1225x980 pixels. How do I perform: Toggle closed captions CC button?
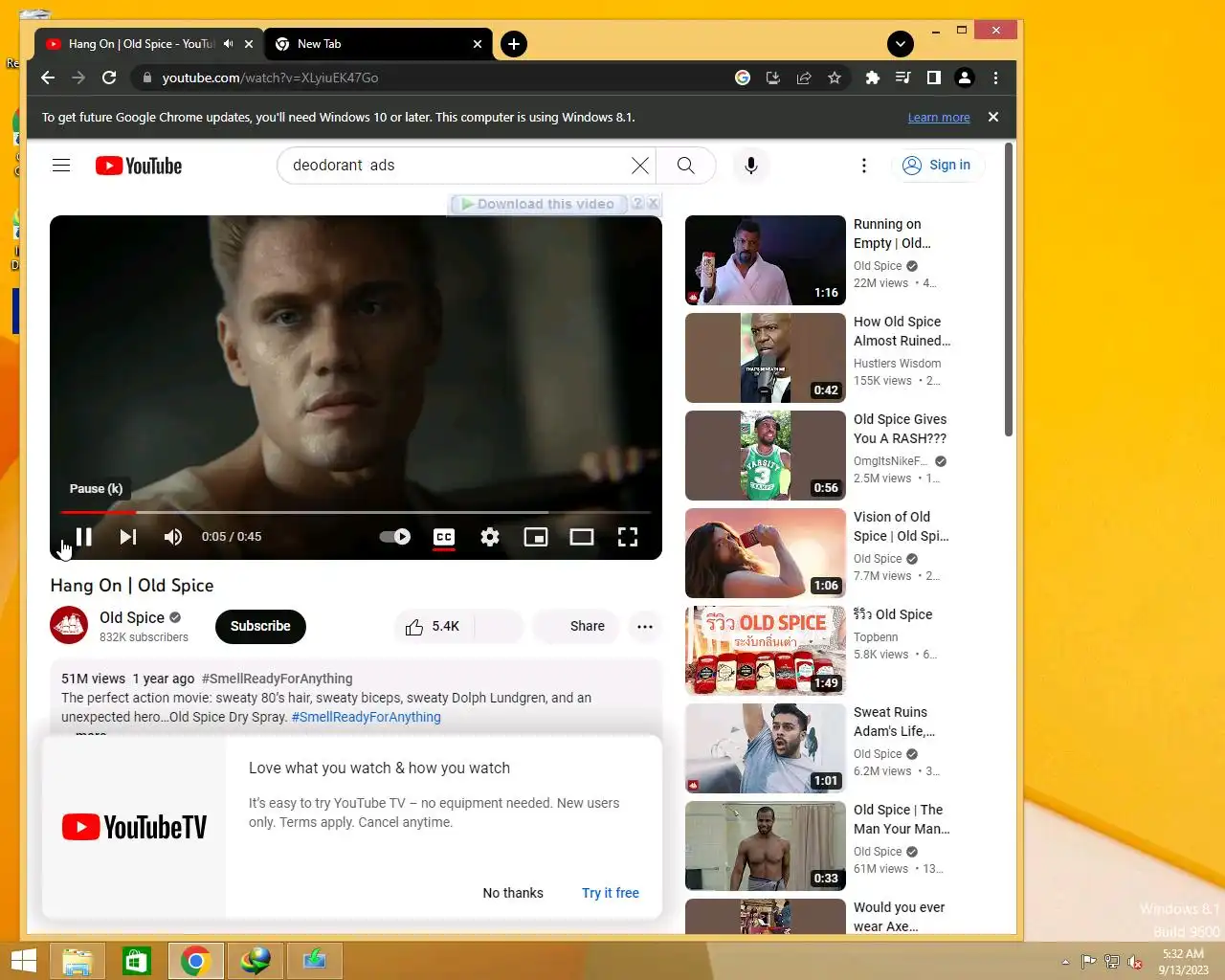click(x=444, y=537)
